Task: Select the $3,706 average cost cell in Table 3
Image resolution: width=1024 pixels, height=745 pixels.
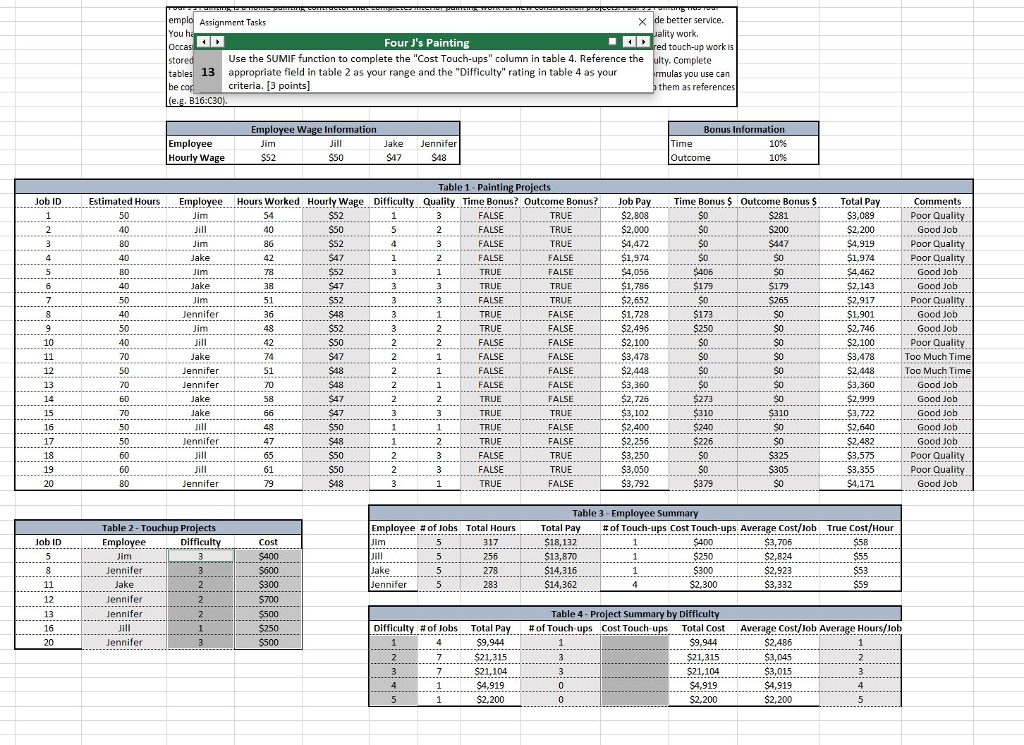Action: [x=778, y=542]
